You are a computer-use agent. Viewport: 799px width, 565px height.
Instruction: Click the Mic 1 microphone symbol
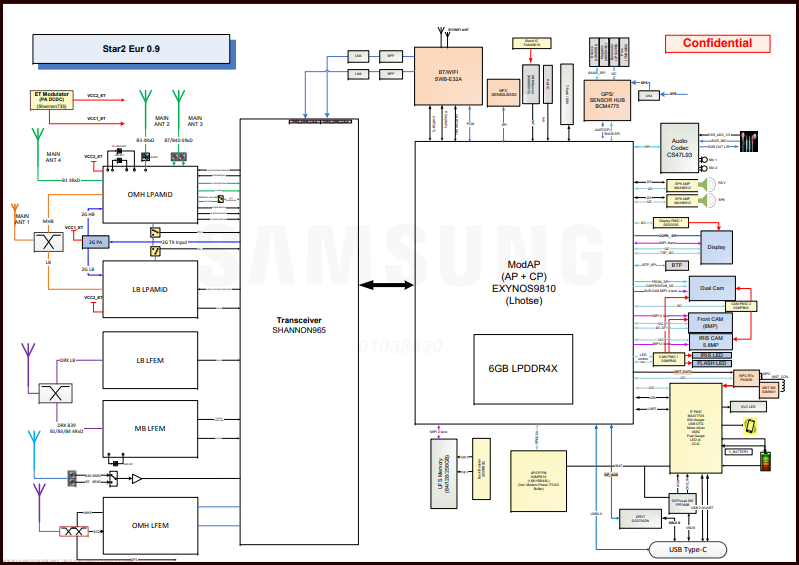[704, 160]
